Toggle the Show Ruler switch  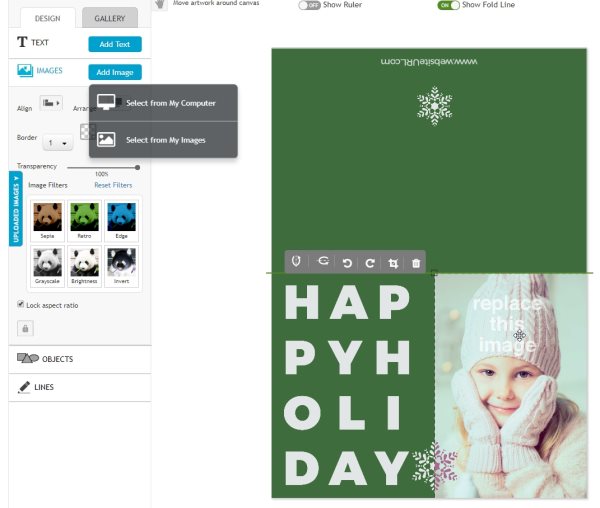tap(309, 5)
